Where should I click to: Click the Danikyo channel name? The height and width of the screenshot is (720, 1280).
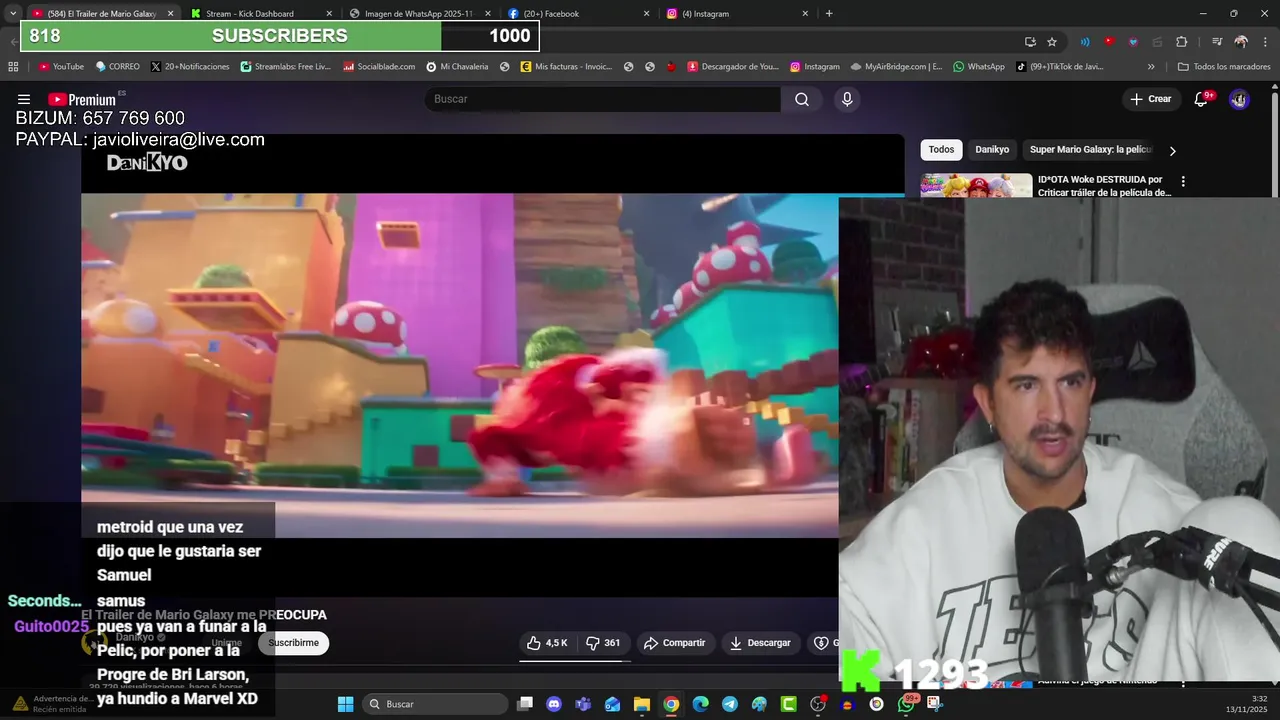pos(135,637)
